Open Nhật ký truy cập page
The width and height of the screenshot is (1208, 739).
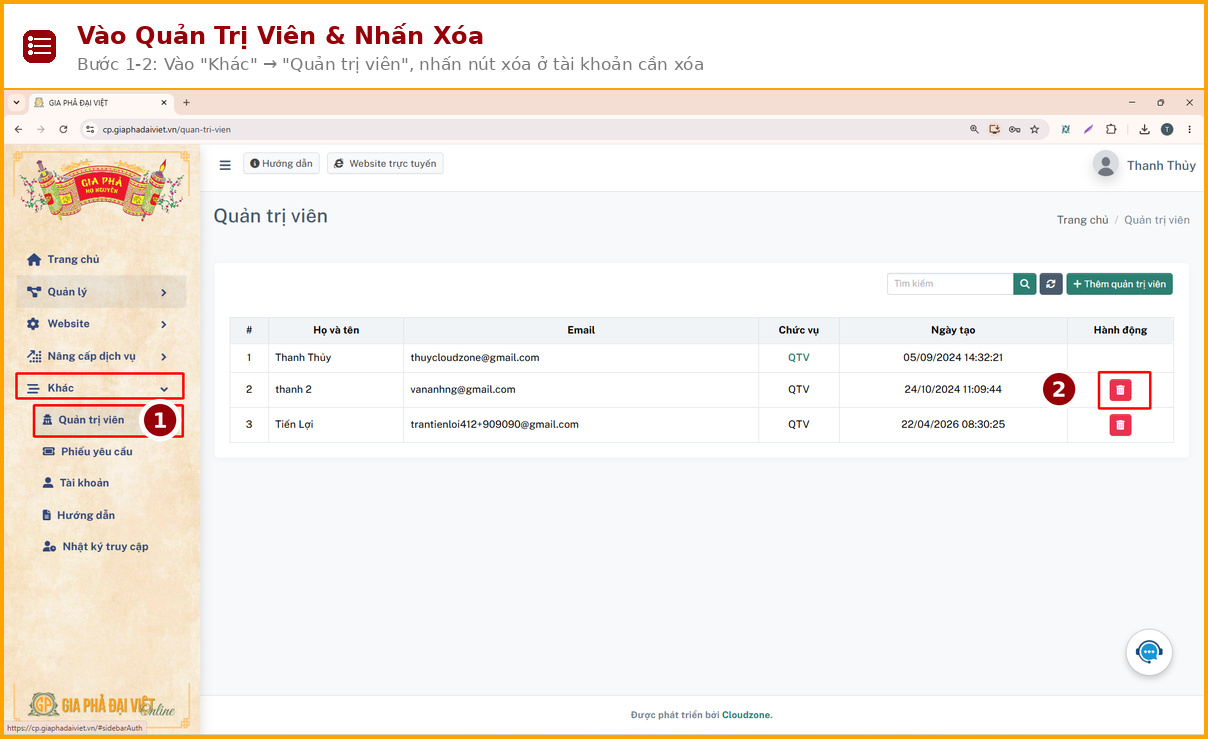coord(95,547)
